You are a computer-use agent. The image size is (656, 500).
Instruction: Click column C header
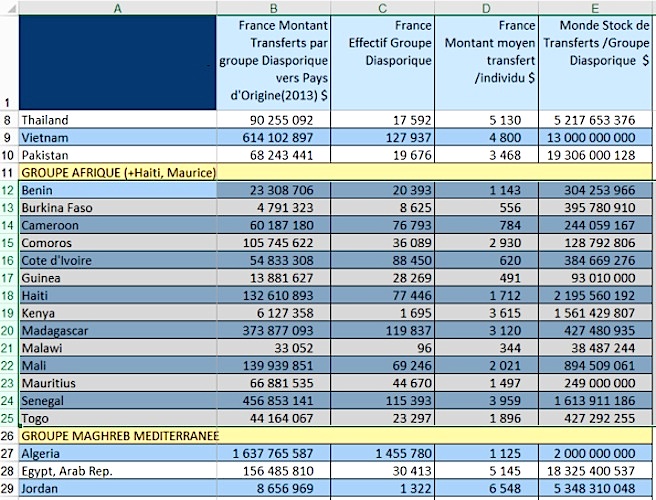pos(383,8)
